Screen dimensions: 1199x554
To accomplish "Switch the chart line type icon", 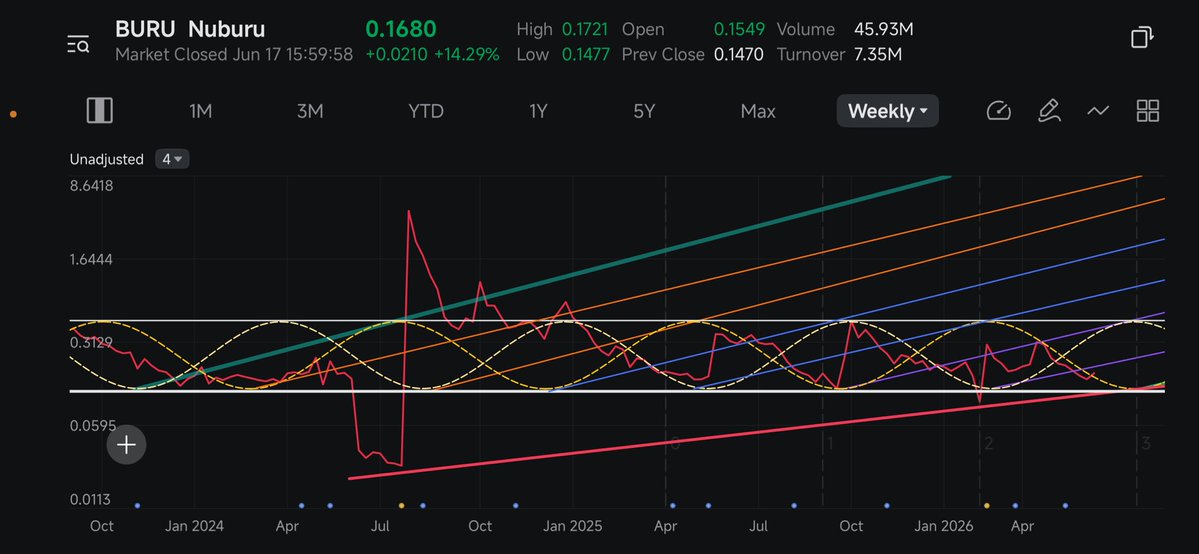I will pyautogui.click(x=1098, y=111).
